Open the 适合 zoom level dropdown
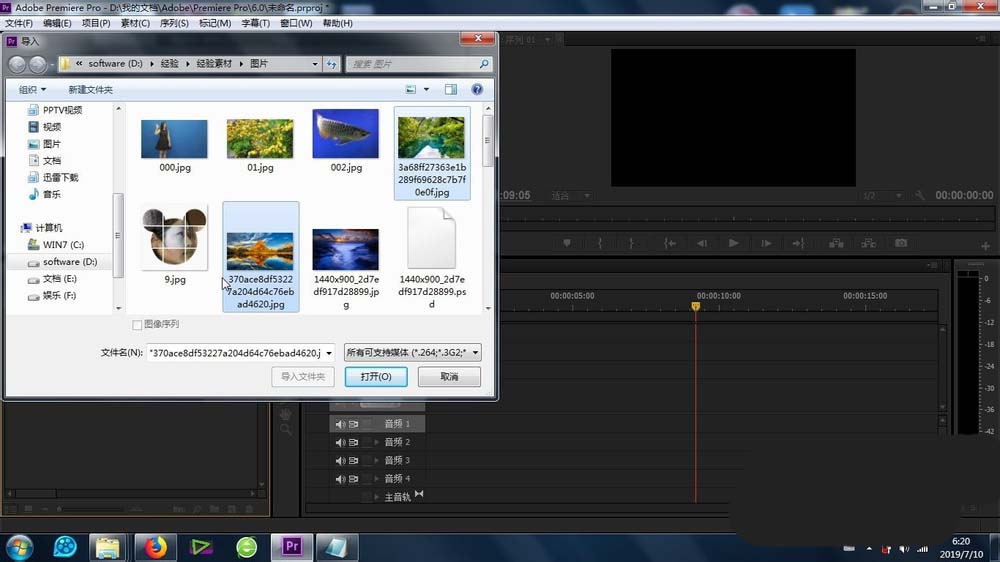This screenshot has height=562, width=1000. click(572, 195)
